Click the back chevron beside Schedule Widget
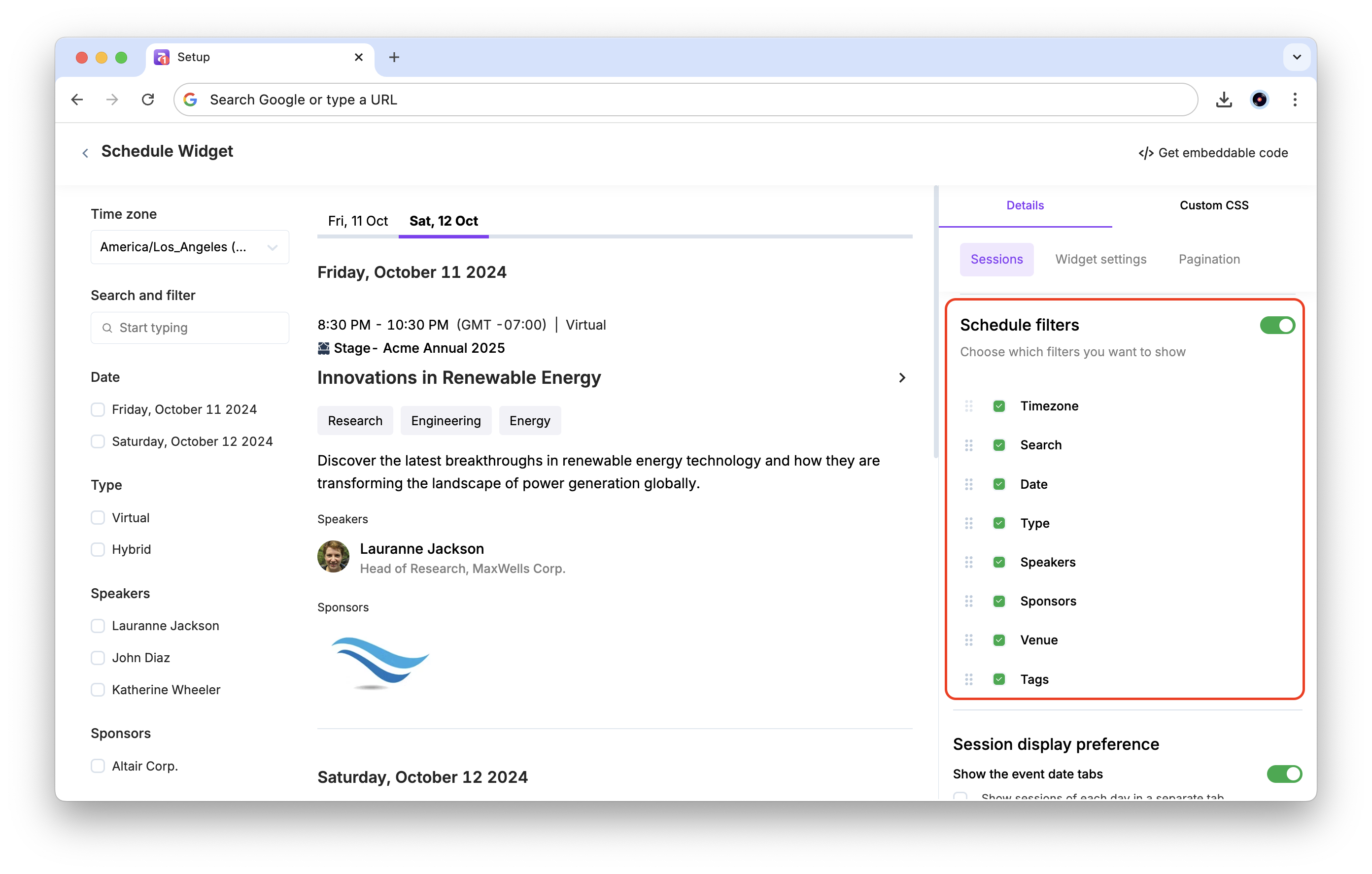This screenshot has width=1372, height=874. pyautogui.click(x=85, y=153)
